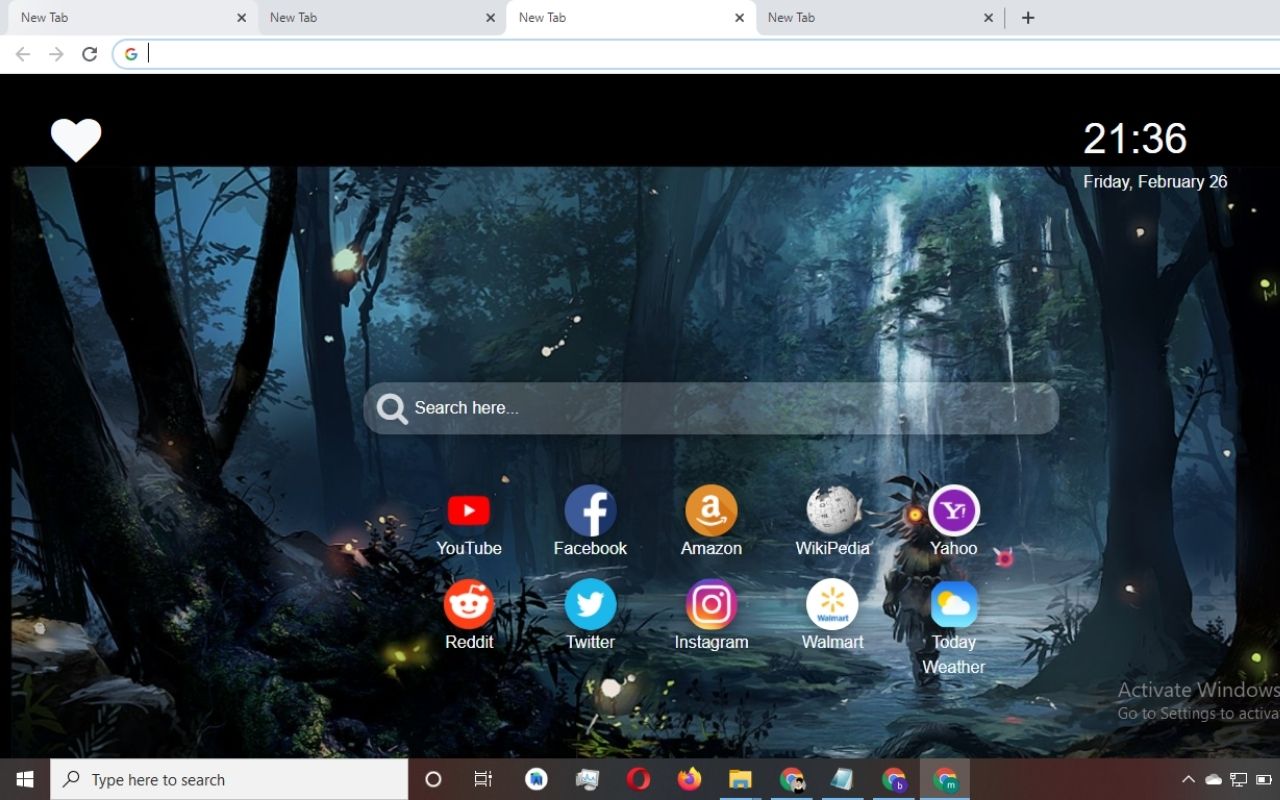Open the Instagram shortcut icon
This screenshot has height=800, width=1280.
pyautogui.click(x=711, y=604)
